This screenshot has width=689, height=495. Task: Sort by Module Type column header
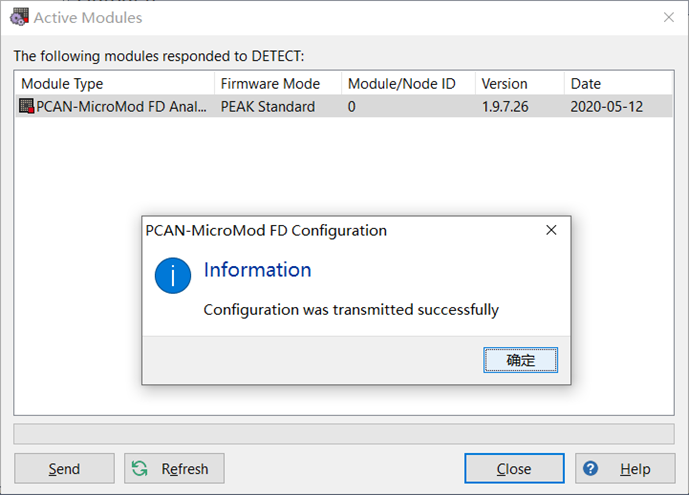click(113, 84)
